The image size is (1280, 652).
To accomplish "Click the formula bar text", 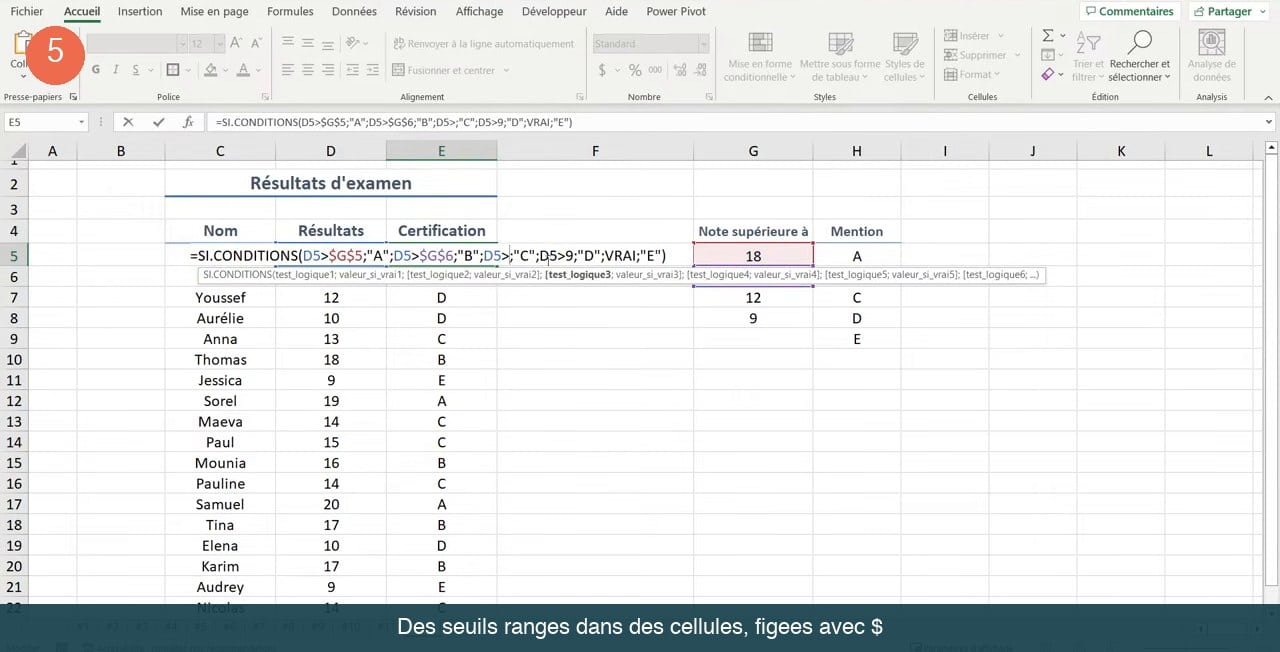I will pos(394,122).
